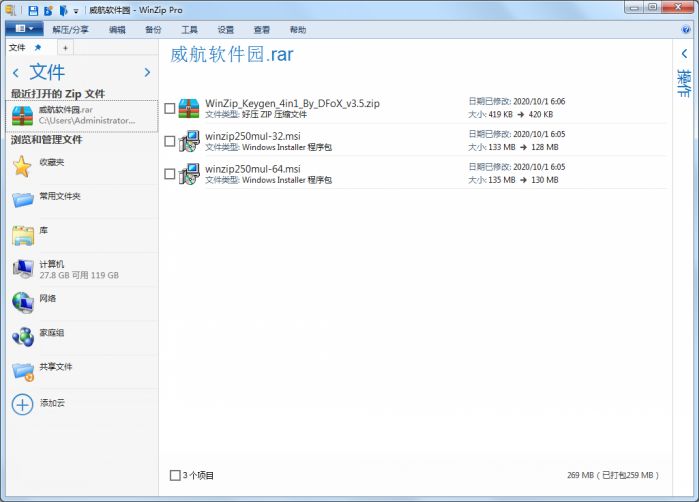Click the 库 libraries icon
This screenshot has width=699, height=502.
(23, 235)
